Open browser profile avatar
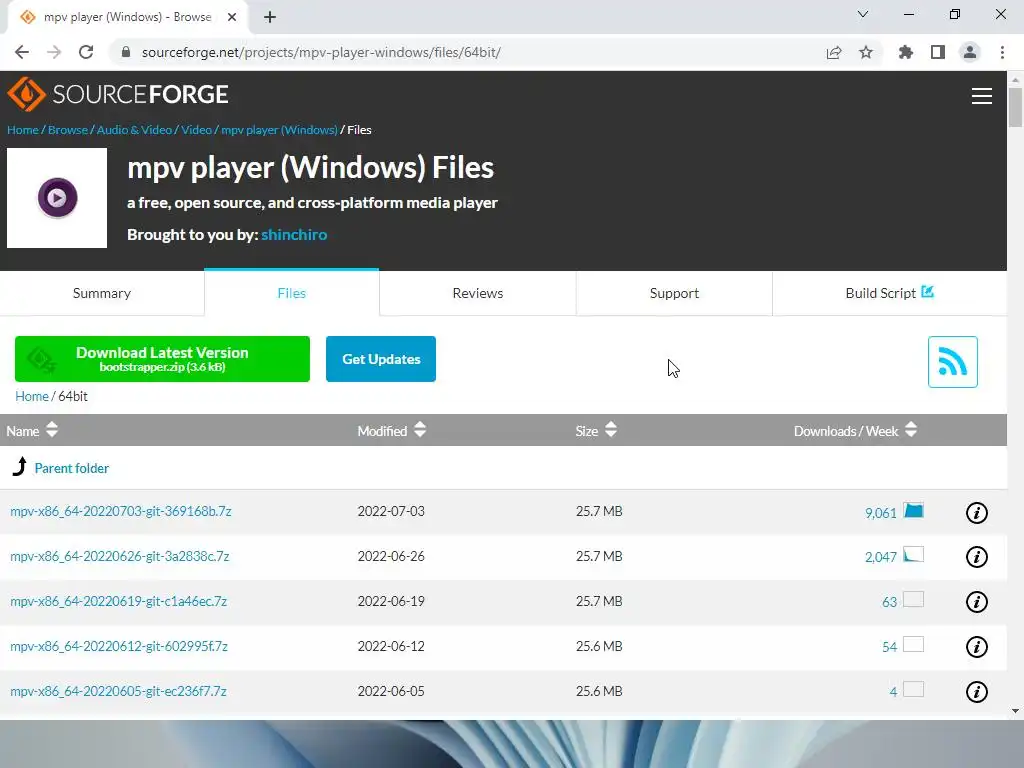The width and height of the screenshot is (1024, 768). click(x=970, y=52)
